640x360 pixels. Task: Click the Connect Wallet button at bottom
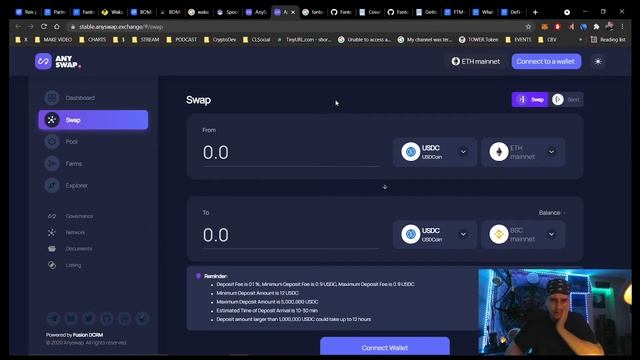384,347
